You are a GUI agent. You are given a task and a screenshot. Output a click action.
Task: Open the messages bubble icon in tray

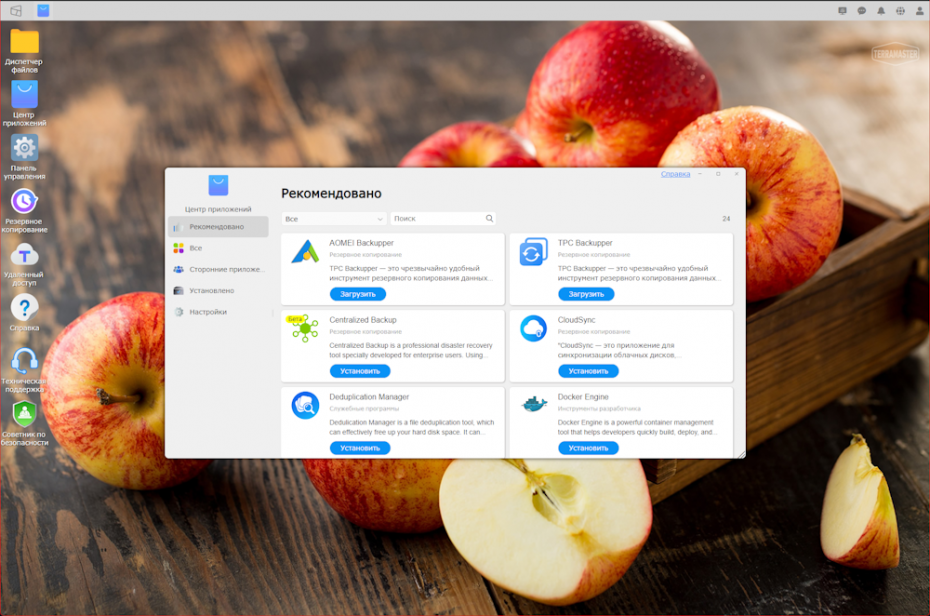pyautogui.click(x=862, y=11)
